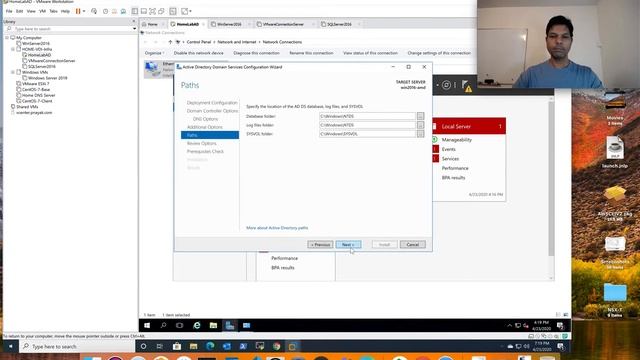Click the send Ctrl+Alt+Del toolbar icon
The width and height of the screenshot is (640, 360).
click(x=94, y=11)
